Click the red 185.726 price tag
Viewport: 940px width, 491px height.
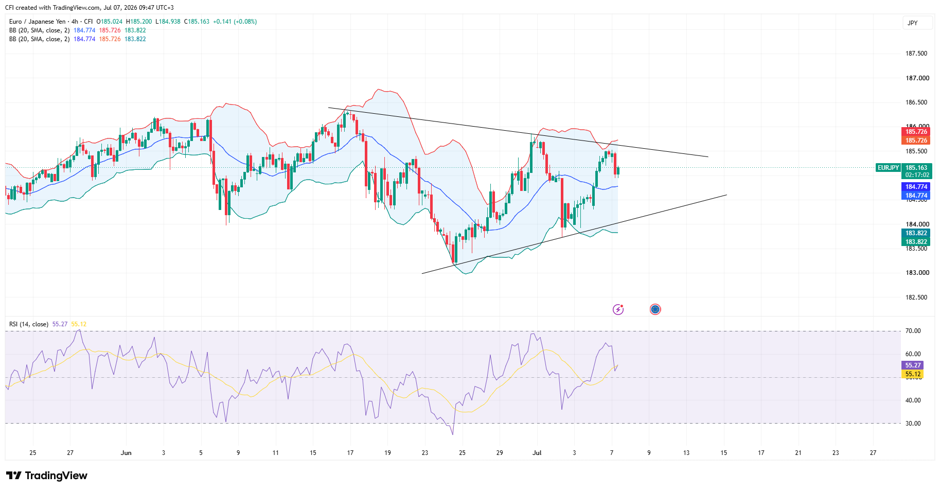pos(916,131)
